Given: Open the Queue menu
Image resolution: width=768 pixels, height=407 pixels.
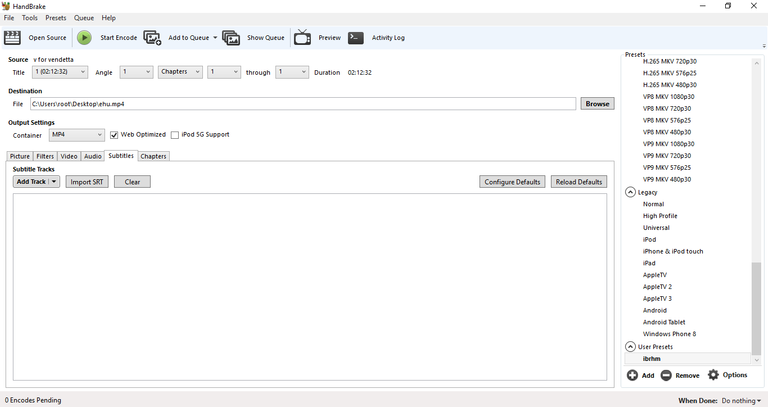Looking at the screenshot, I should point(84,18).
